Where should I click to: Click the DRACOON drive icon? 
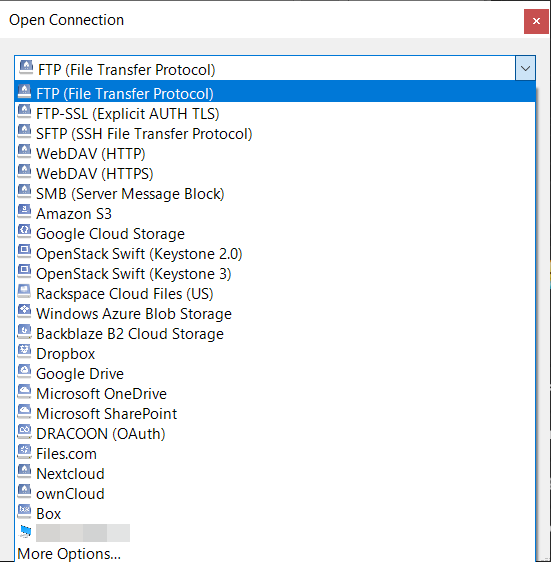coord(24,431)
